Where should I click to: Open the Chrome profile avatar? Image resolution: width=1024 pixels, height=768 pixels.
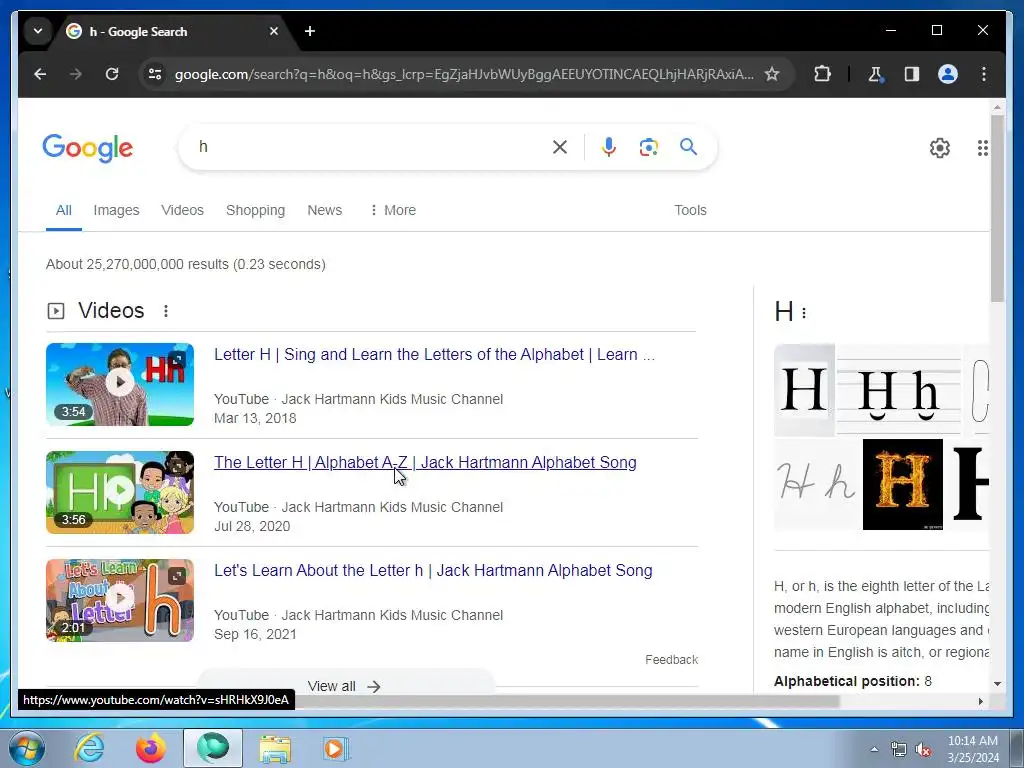coord(948,74)
